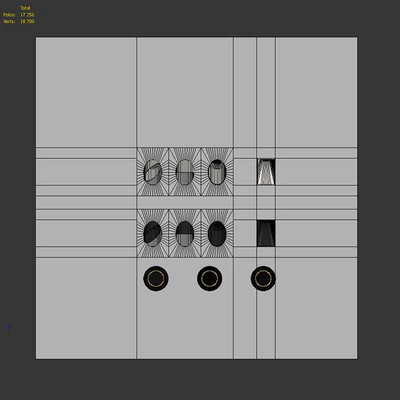Select the dark-shaded oval hole with diagonal cut

tap(153, 234)
